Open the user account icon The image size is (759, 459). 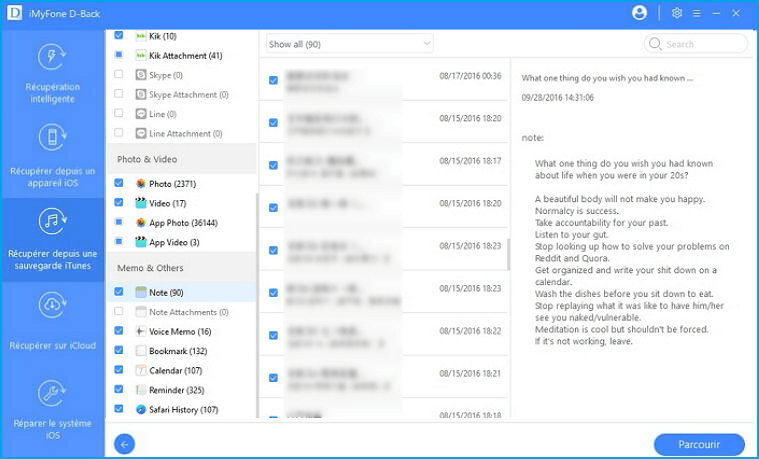click(639, 13)
